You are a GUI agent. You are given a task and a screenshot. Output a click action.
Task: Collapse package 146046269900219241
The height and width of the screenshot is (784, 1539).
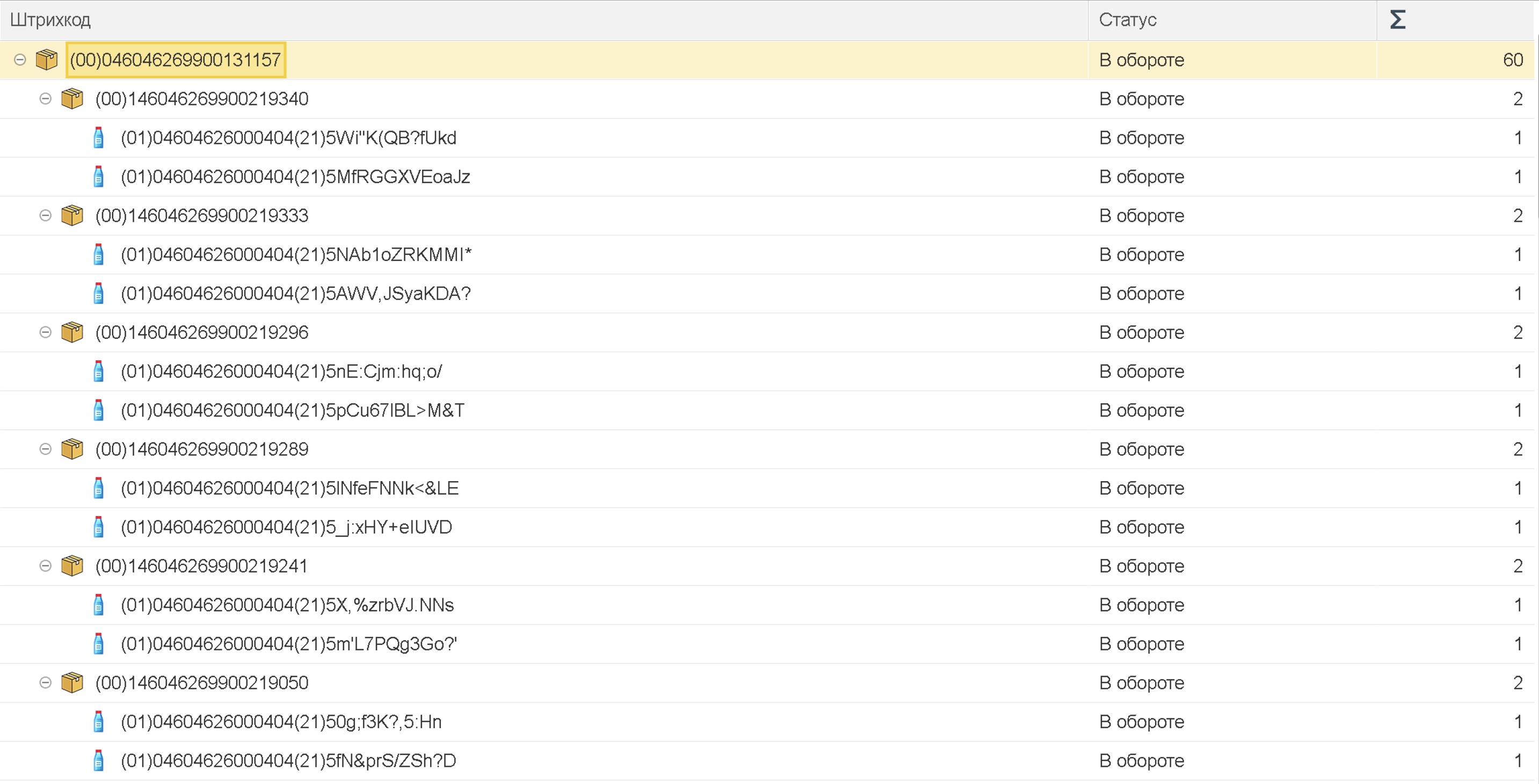tap(46, 566)
